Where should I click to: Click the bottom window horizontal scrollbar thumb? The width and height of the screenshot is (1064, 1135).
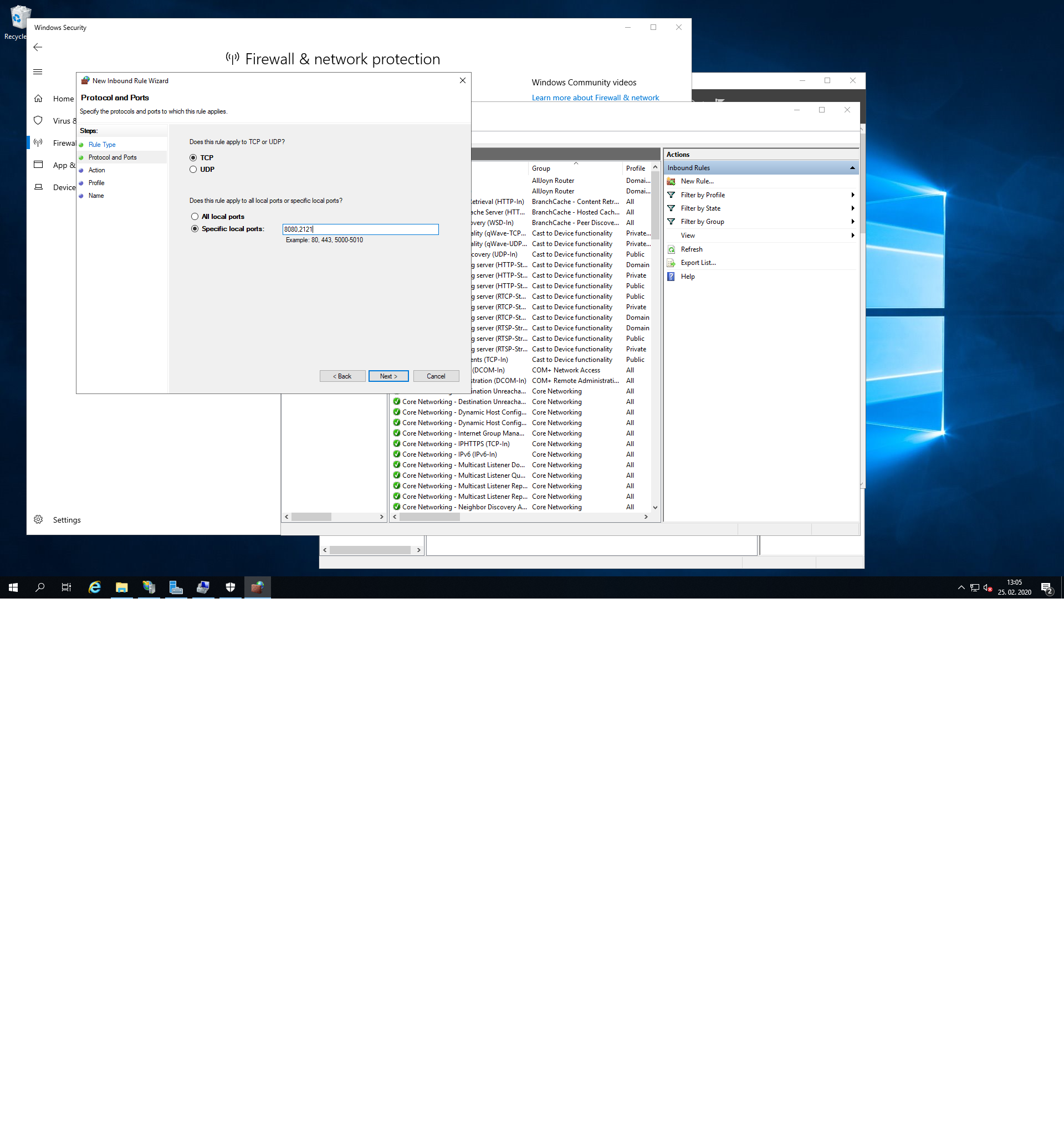pos(370,550)
